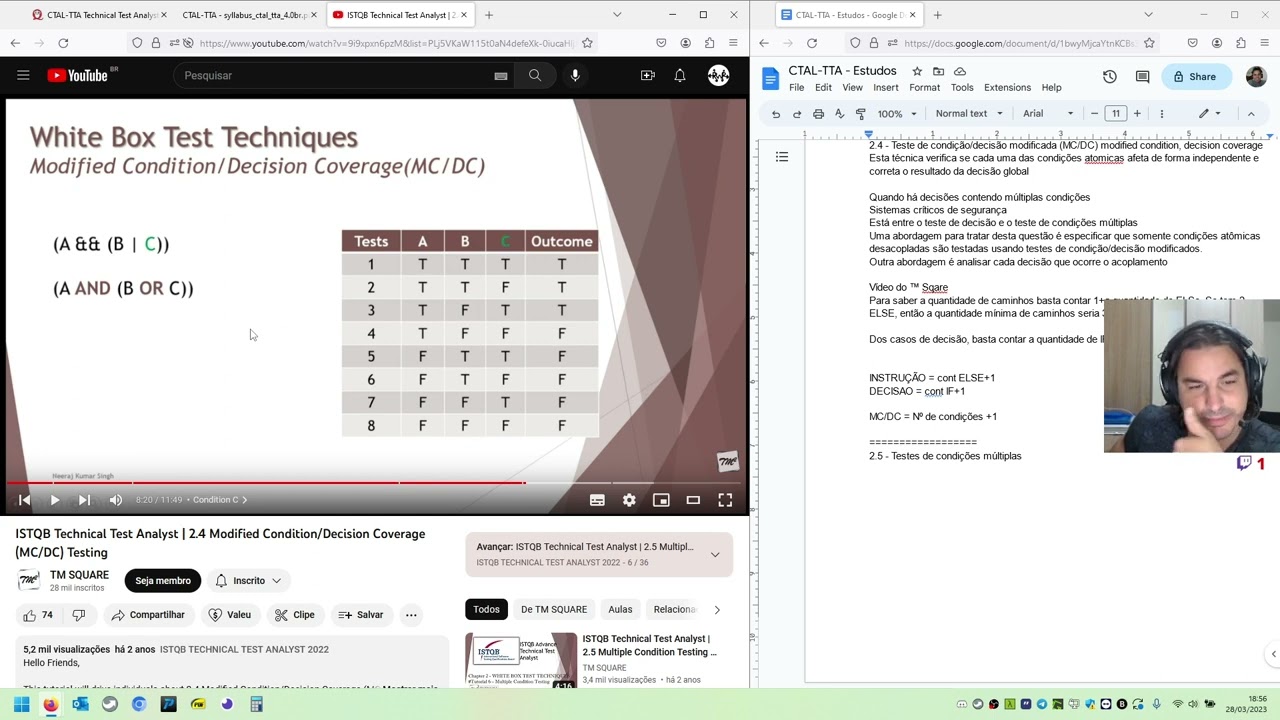Open the YouTube create video icon
This screenshot has width=1280, height=720.
click(x=648, y=75)
